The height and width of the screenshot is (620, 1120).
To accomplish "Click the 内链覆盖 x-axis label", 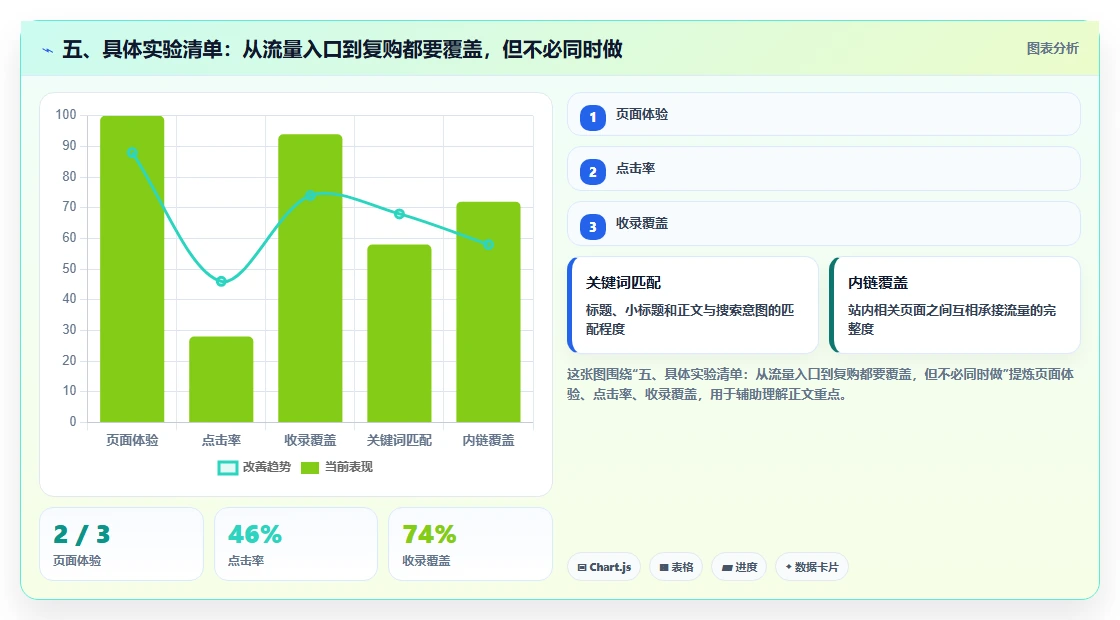I will click(x=489, y=441).
